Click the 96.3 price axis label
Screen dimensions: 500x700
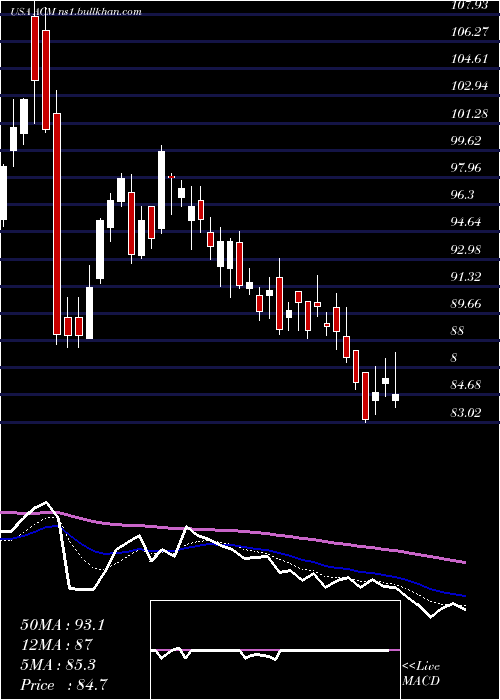tap(463, 195)
